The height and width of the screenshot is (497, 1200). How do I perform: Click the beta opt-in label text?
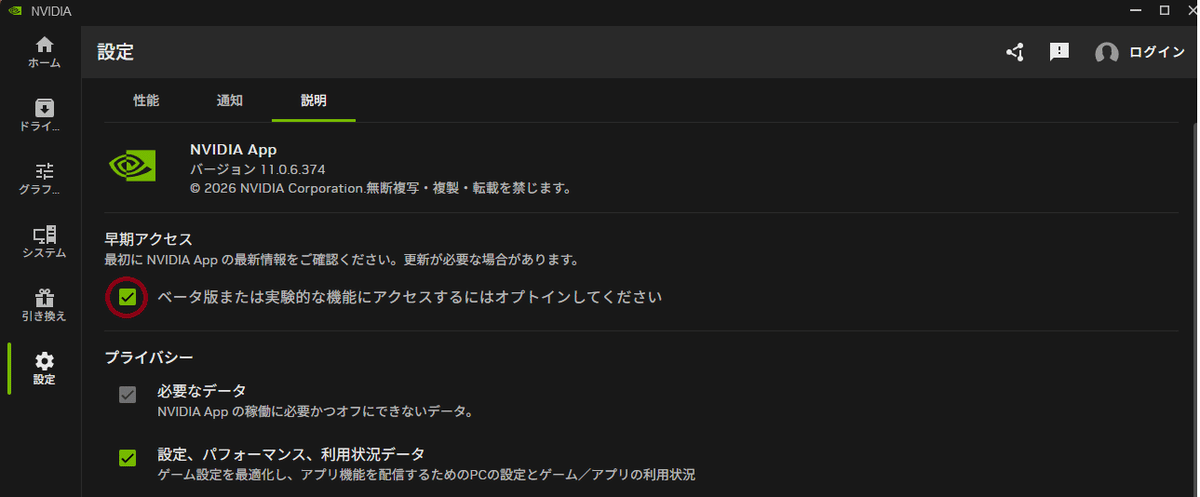(x=410, y=297)
